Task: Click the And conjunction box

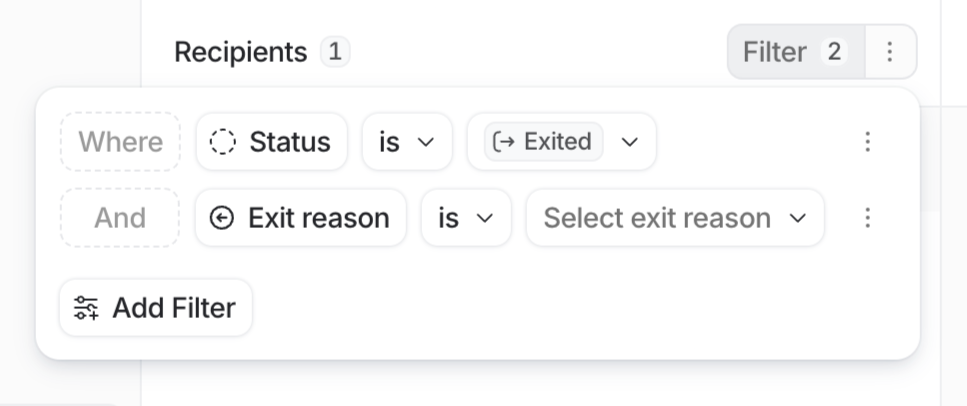Action: [120, 218]
